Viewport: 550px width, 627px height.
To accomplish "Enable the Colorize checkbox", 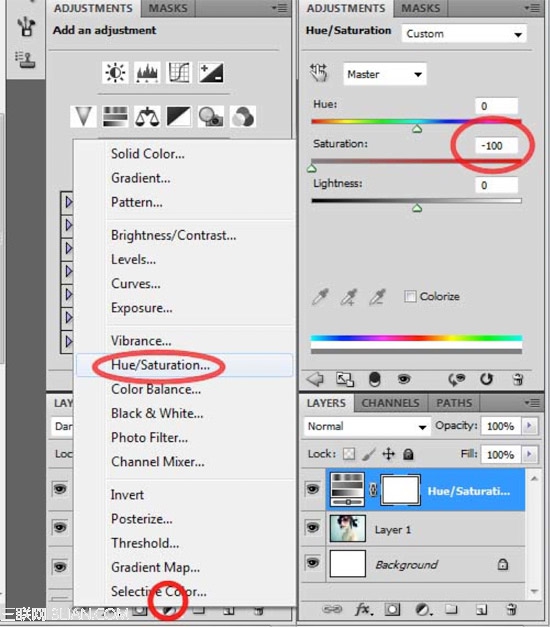I will 410,296.
